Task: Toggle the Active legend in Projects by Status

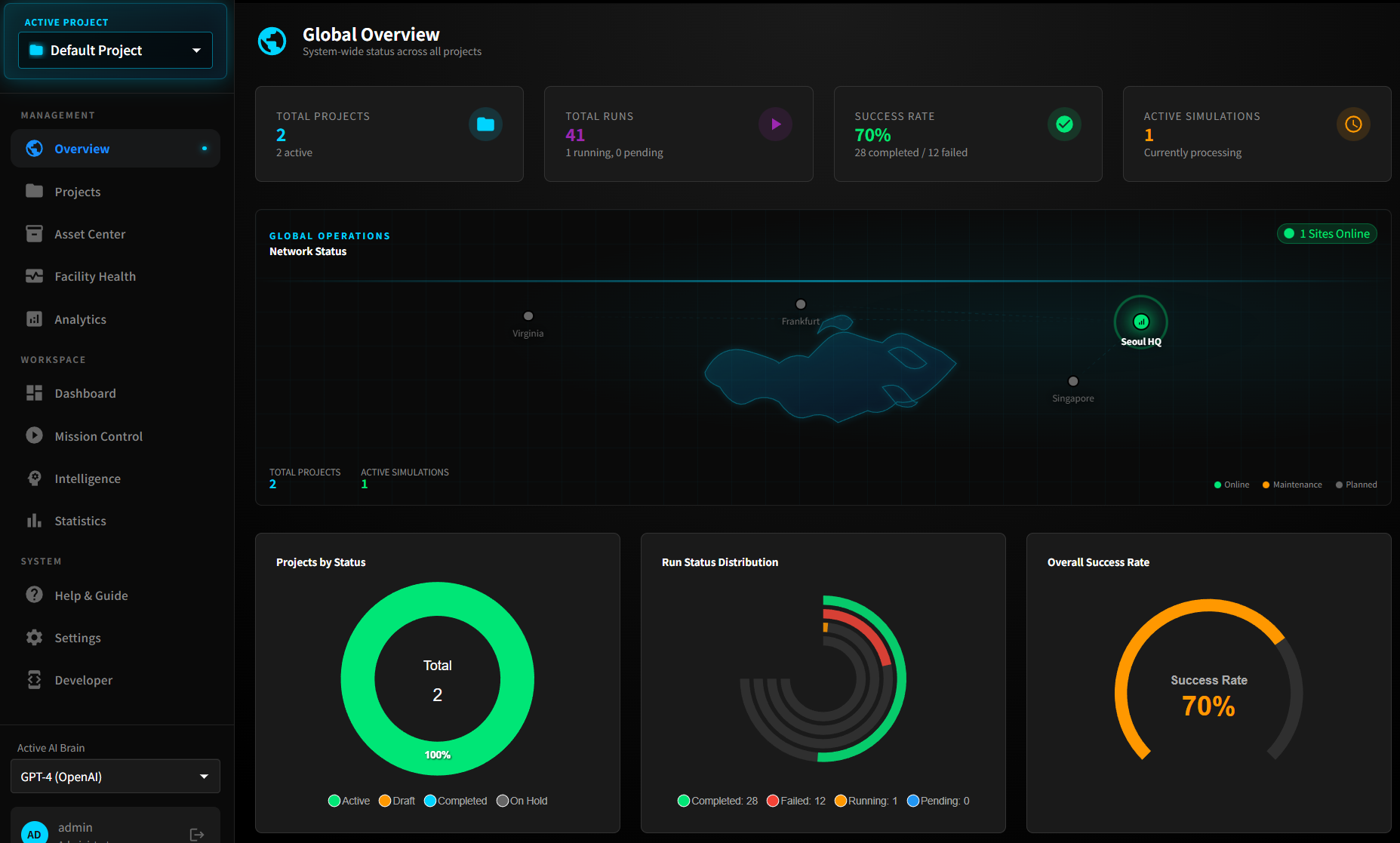Action: point(349,801)
